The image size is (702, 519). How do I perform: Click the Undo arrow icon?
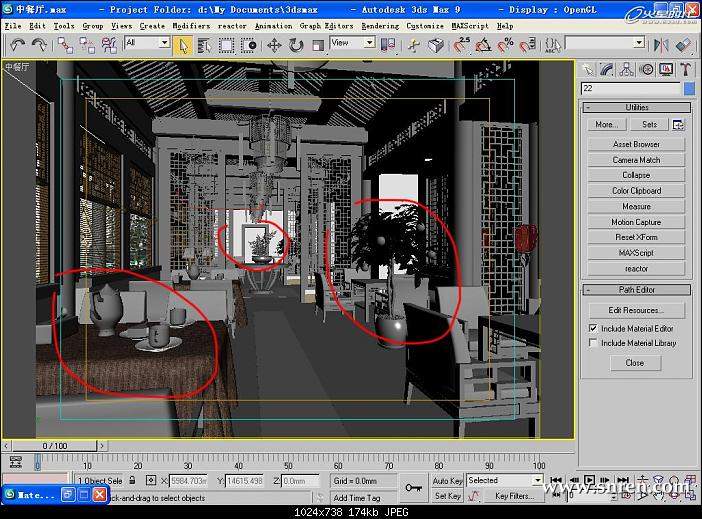point(16,45)
